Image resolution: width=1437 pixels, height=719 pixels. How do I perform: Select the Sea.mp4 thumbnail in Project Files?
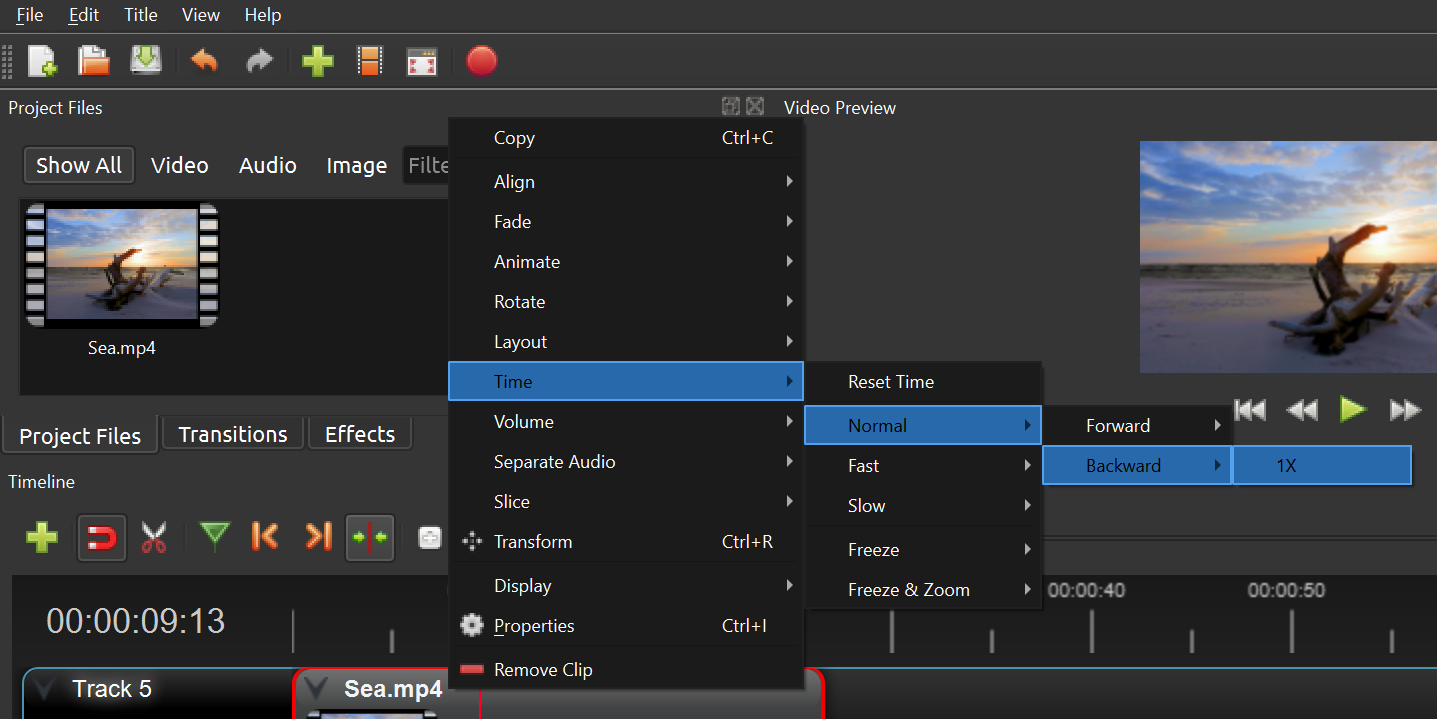(122, 267)
